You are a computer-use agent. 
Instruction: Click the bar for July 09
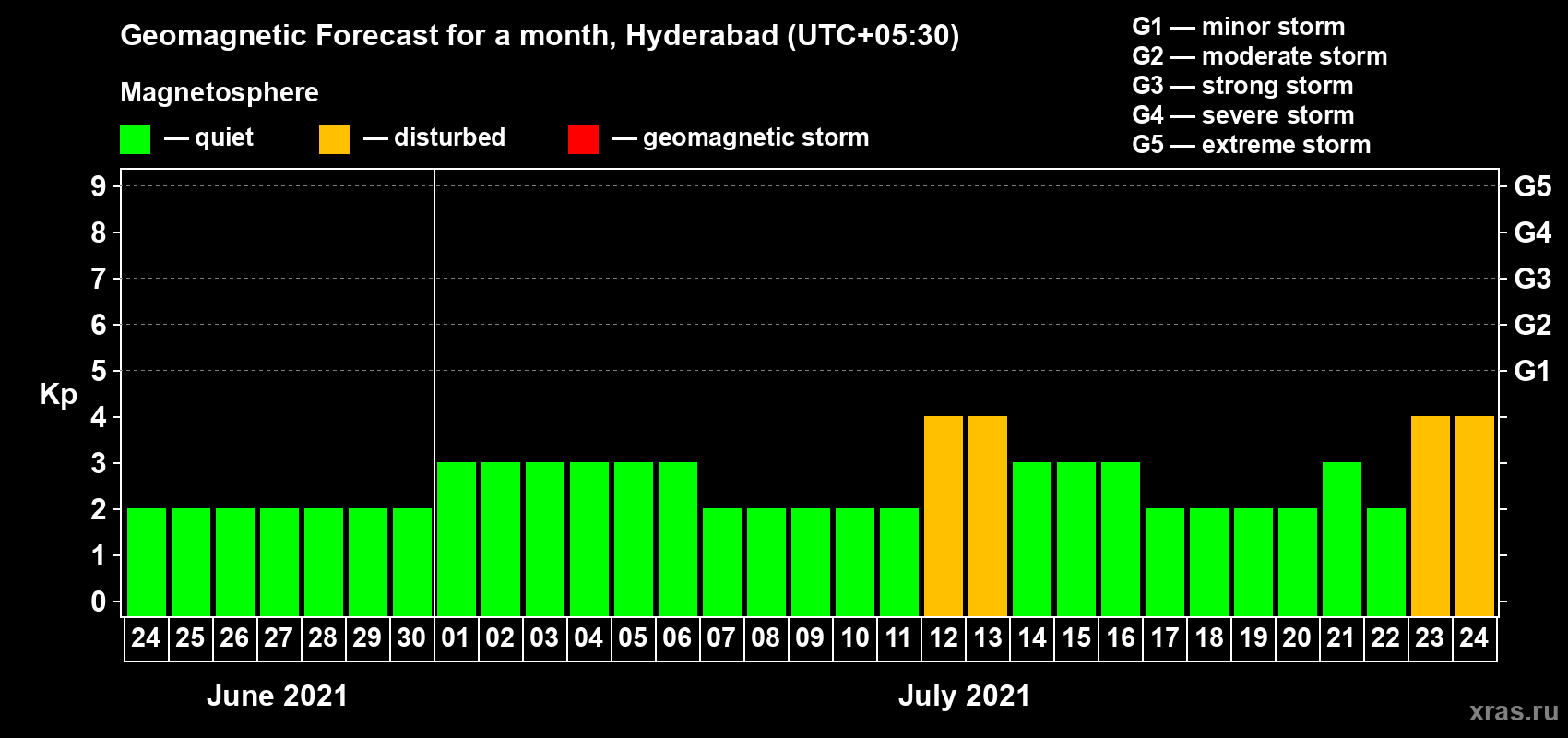(811, 562)
